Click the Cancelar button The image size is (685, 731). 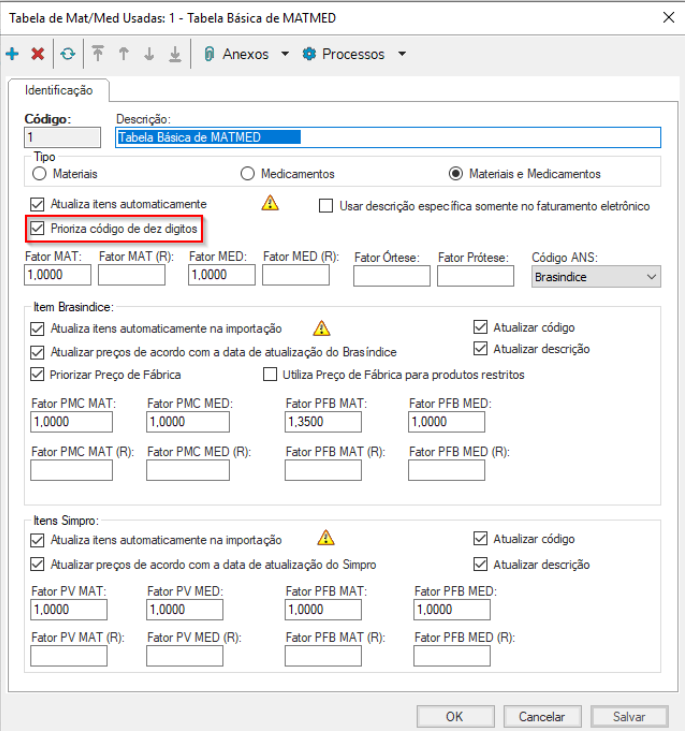pos(542,717)
